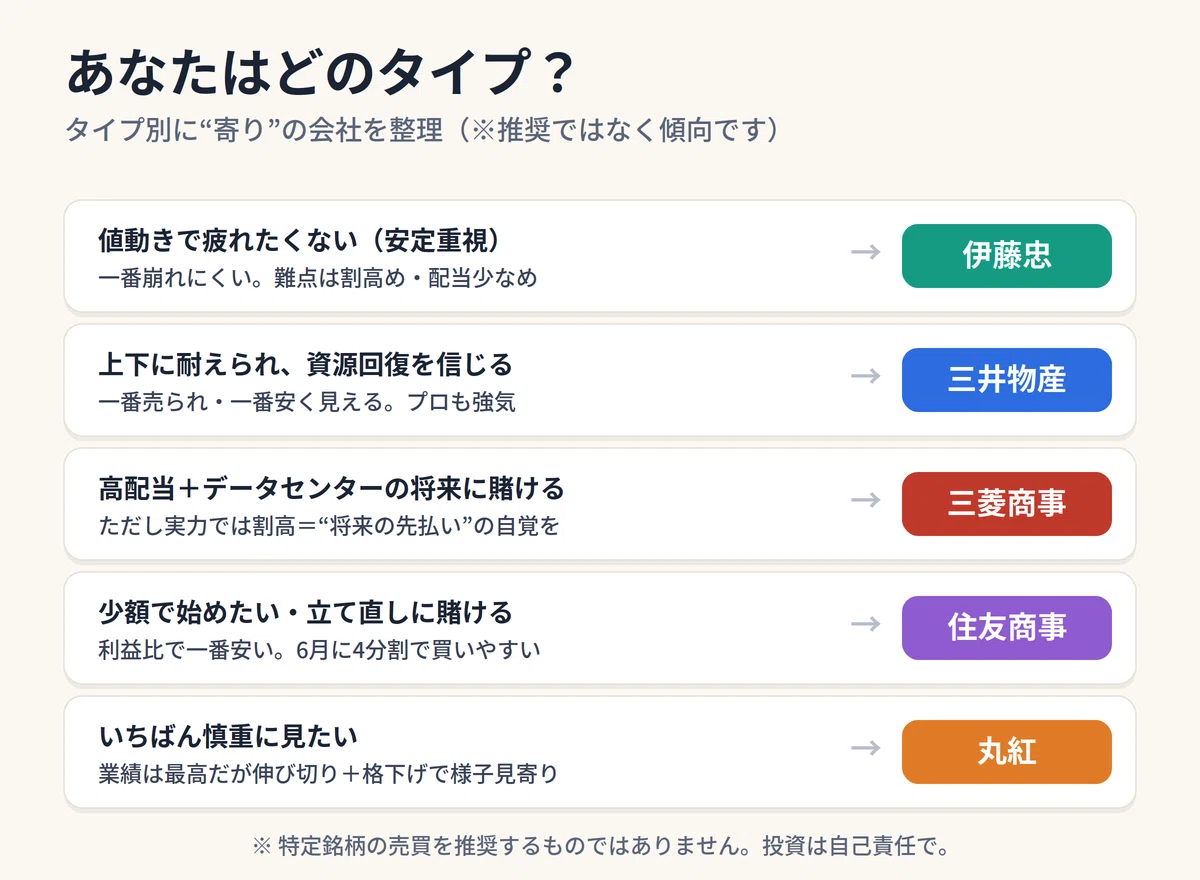Viewport: 1200px width, 880px height.
Task: Select the orange 丸紅 badge
Action: 1007,752
